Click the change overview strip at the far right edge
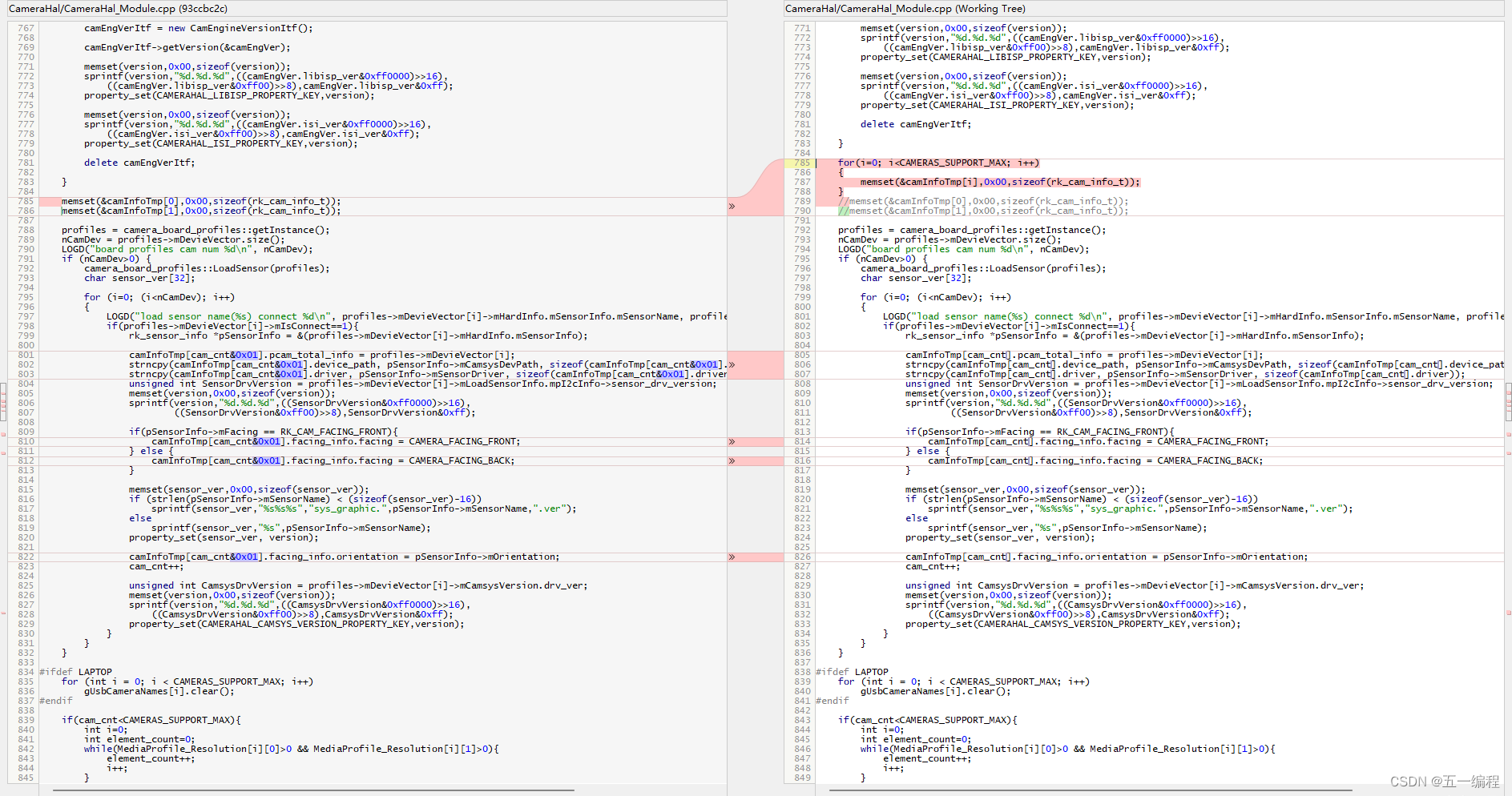Viewport: 1512px width, 796px height. (1509, 400)
